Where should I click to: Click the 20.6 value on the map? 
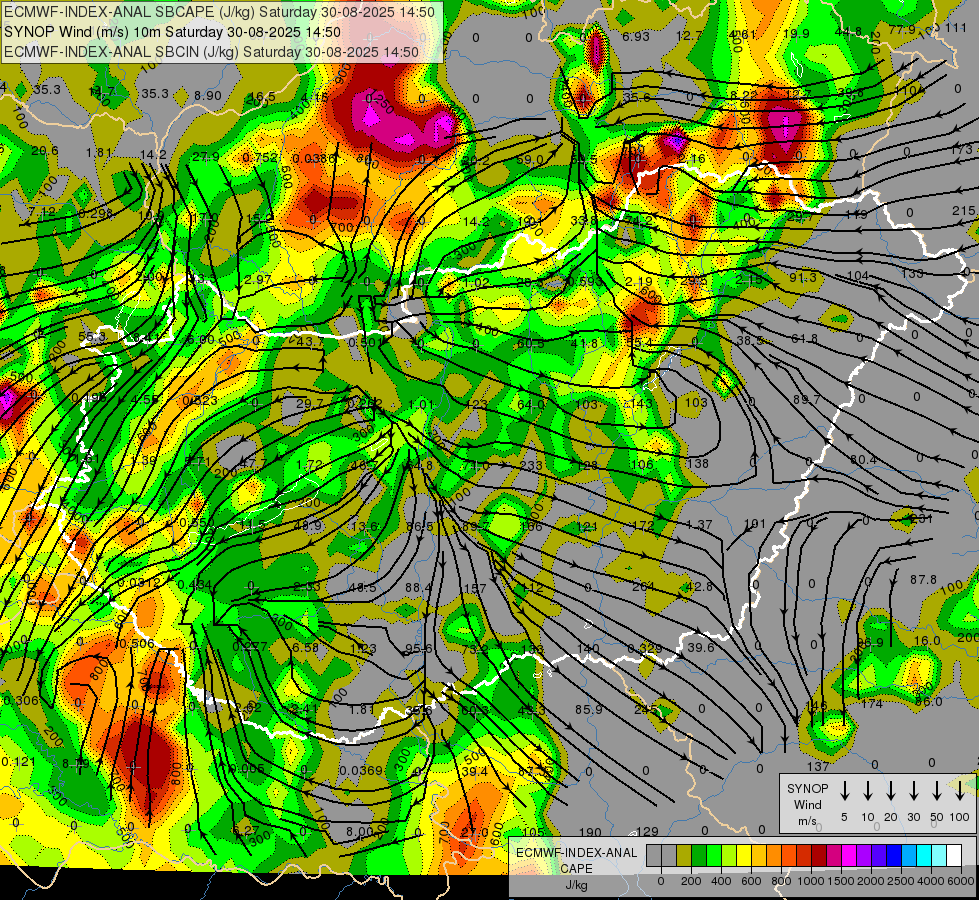44,151
